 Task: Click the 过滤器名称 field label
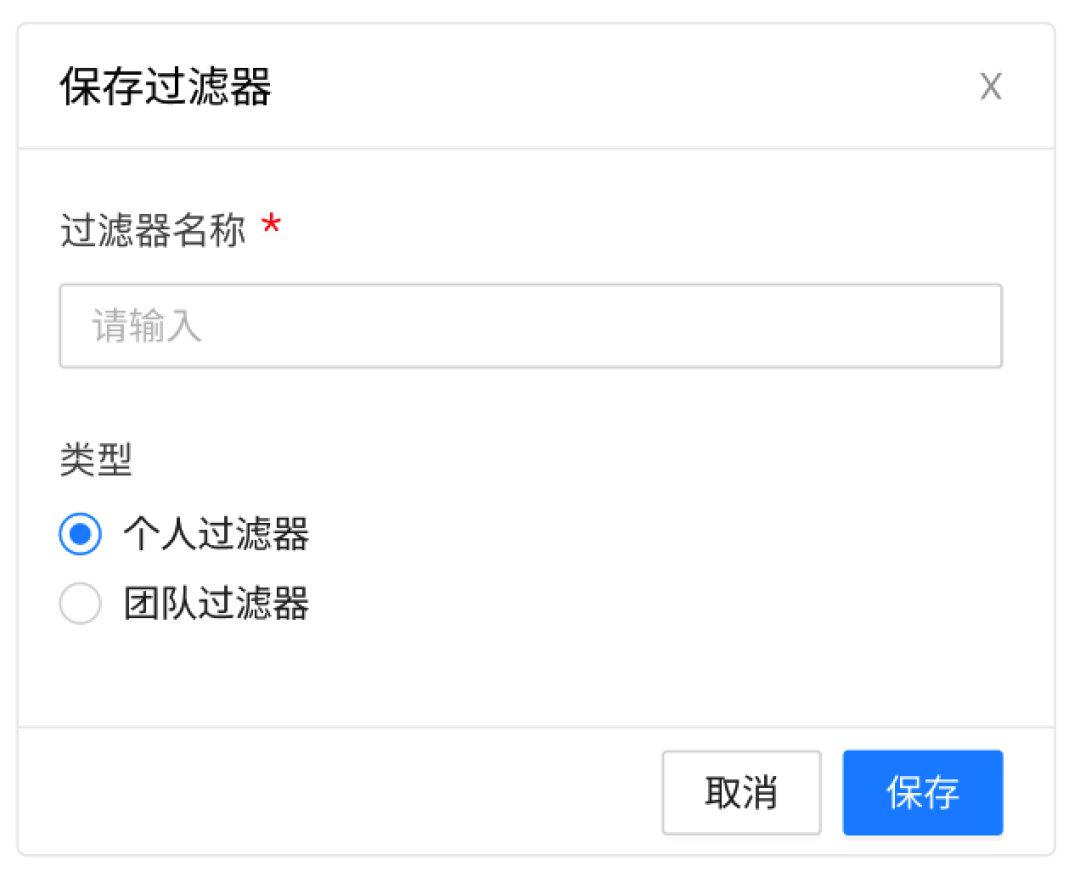coord(152,231)
